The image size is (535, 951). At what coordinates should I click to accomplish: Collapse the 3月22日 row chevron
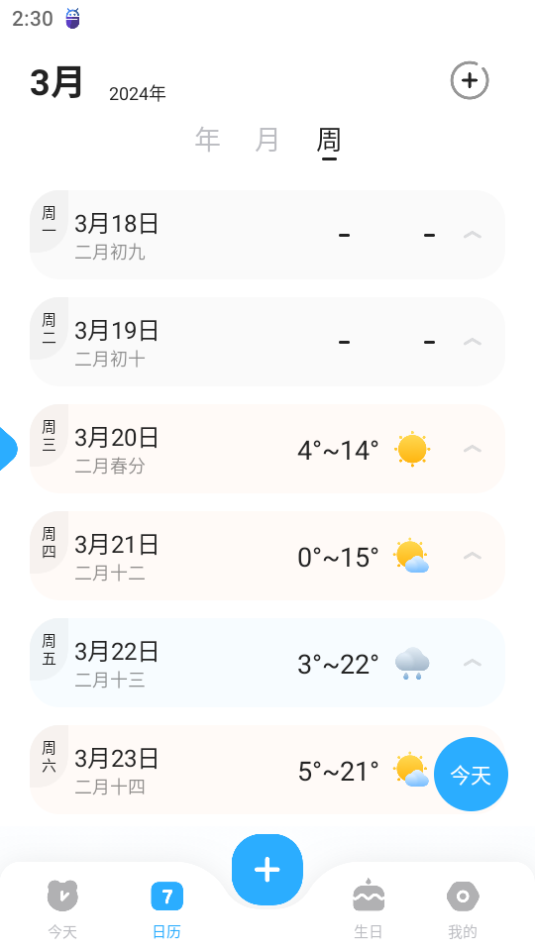(x=473, y=663)
